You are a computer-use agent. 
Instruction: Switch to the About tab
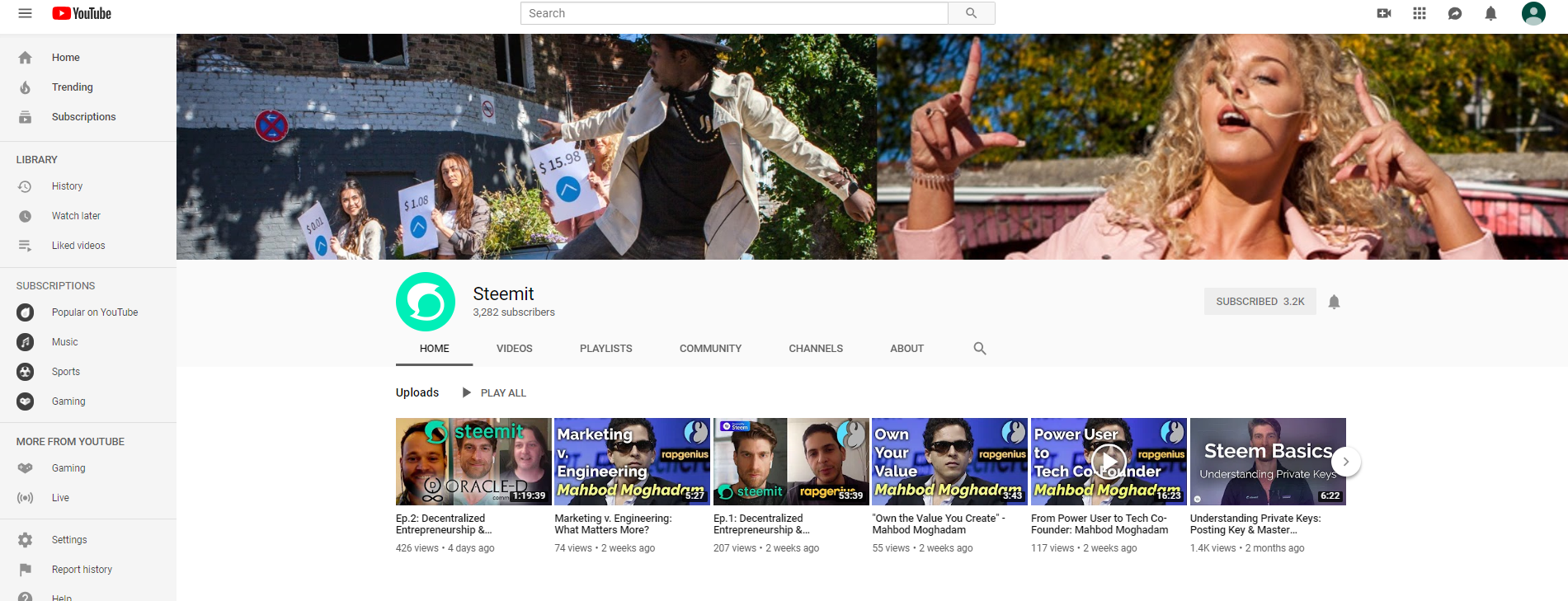tap(907, 349)
